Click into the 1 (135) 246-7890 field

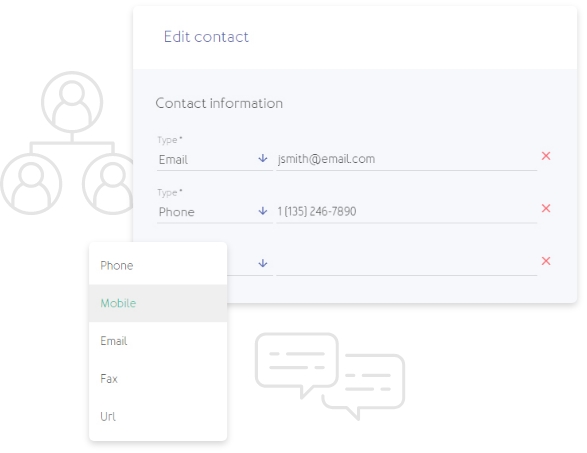[407, 212]
